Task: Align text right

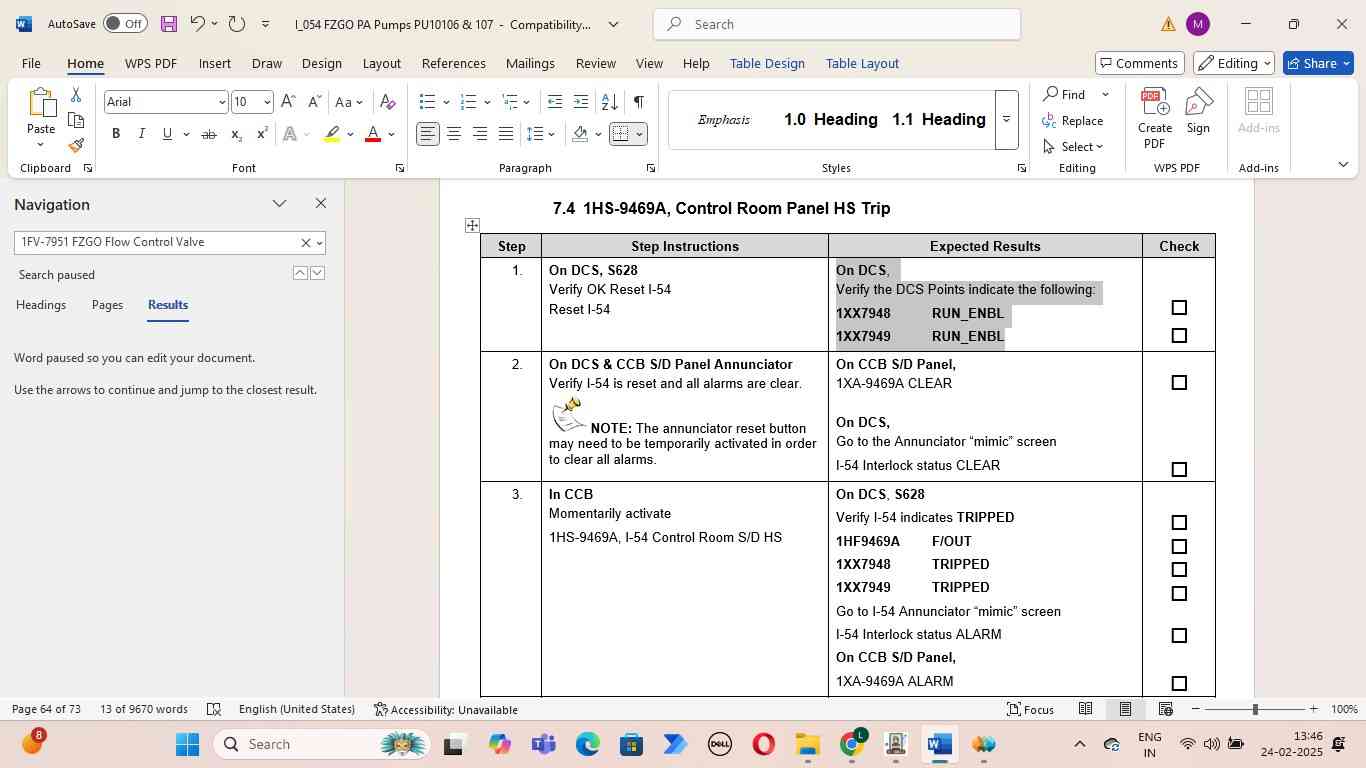Action: point(480,134)
